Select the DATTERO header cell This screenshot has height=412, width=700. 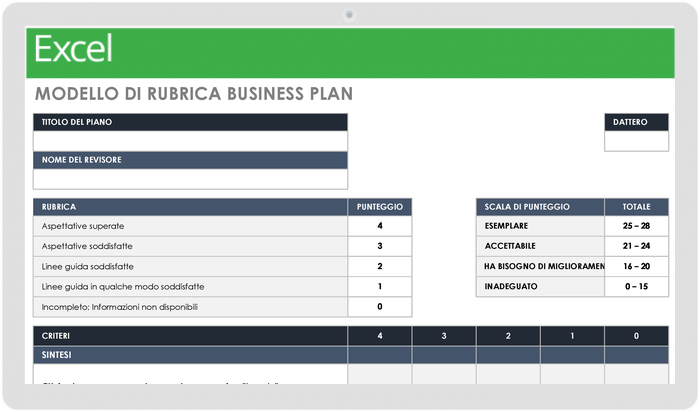click(636, 122)
